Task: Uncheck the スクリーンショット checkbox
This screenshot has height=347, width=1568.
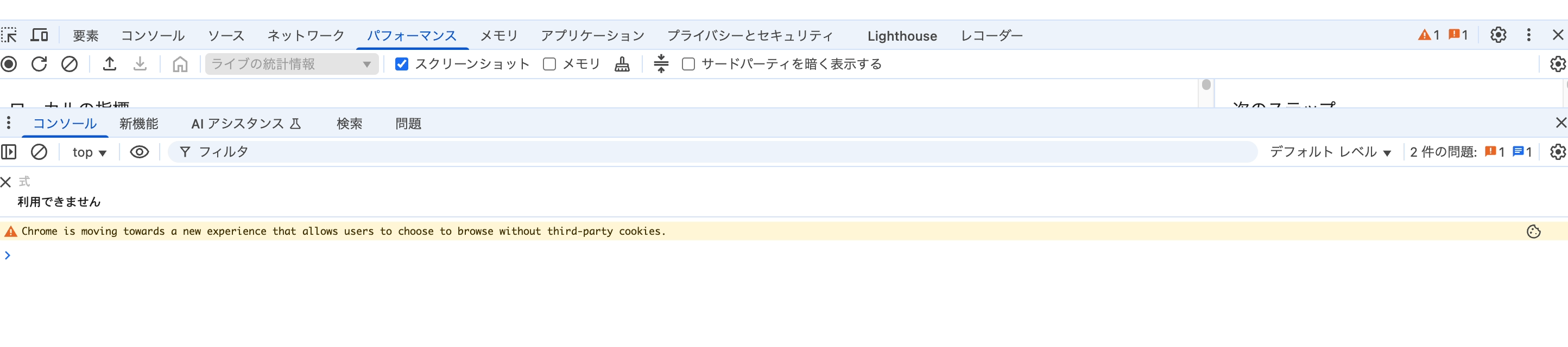Action: click(x=402, y=64)
